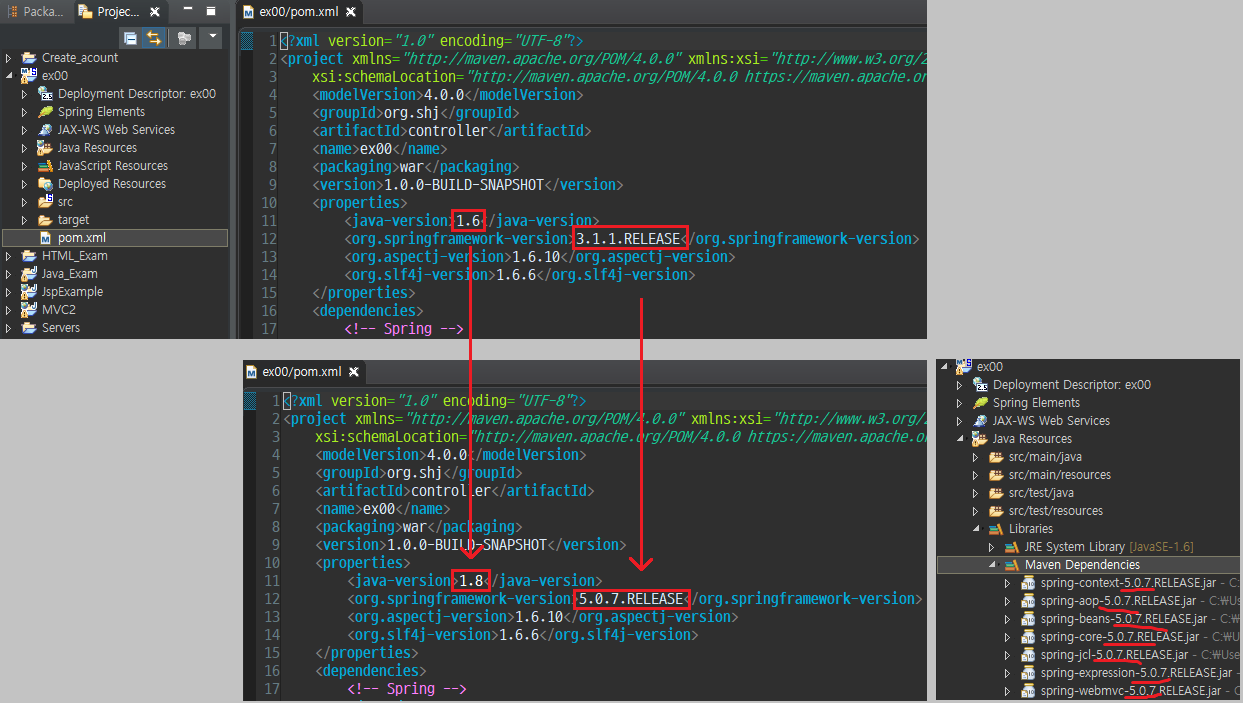The image size is (1243, 703).
Task: Click Spring Elements leaf icon in upper explorer
Action: tap(45, 112)
